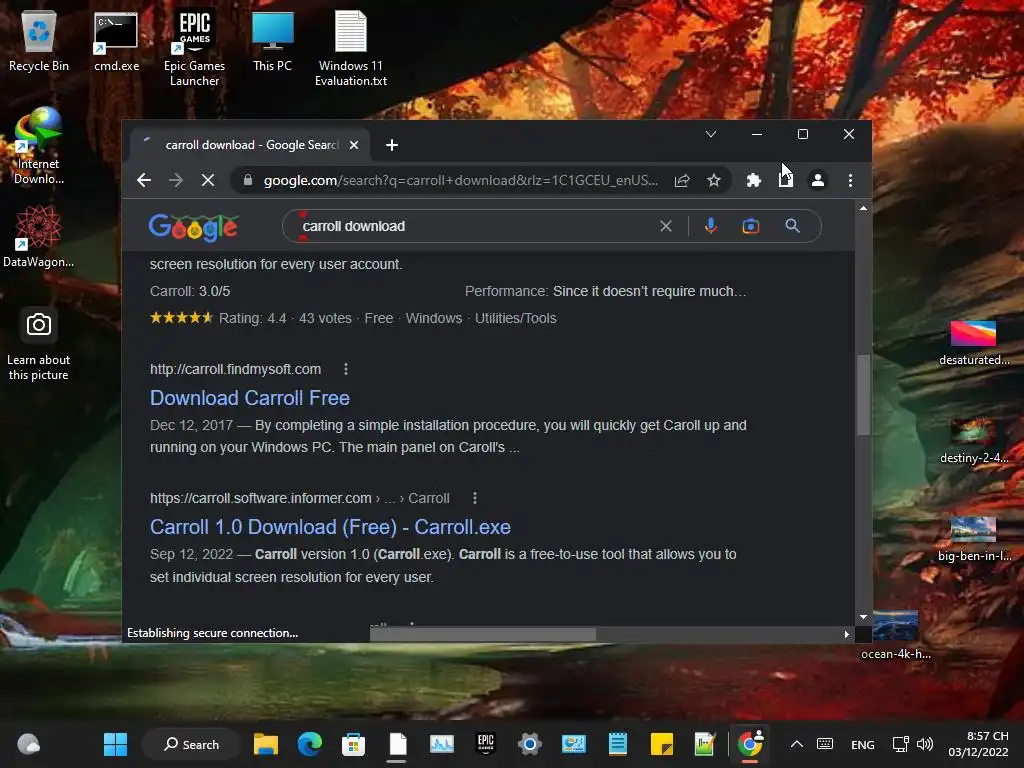This screenshot has width=1024, height=768.
Task: Click the greyed forward arrow in Chrome
Action: (x=176, y=180)
